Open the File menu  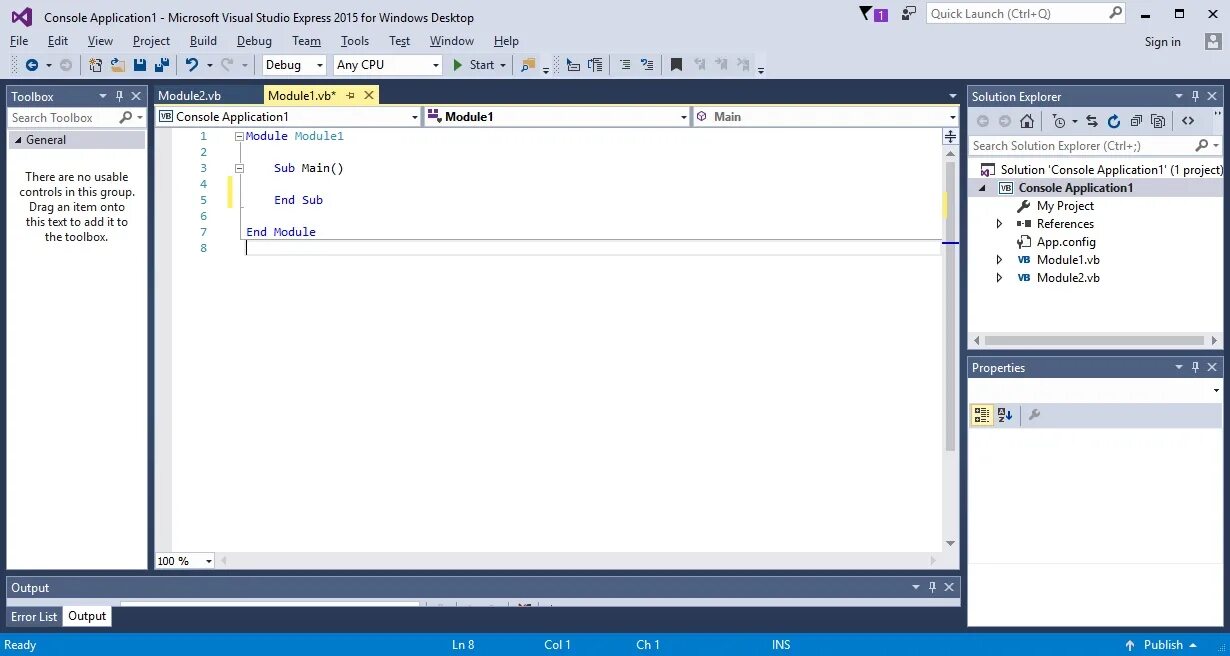coord(19,41)
